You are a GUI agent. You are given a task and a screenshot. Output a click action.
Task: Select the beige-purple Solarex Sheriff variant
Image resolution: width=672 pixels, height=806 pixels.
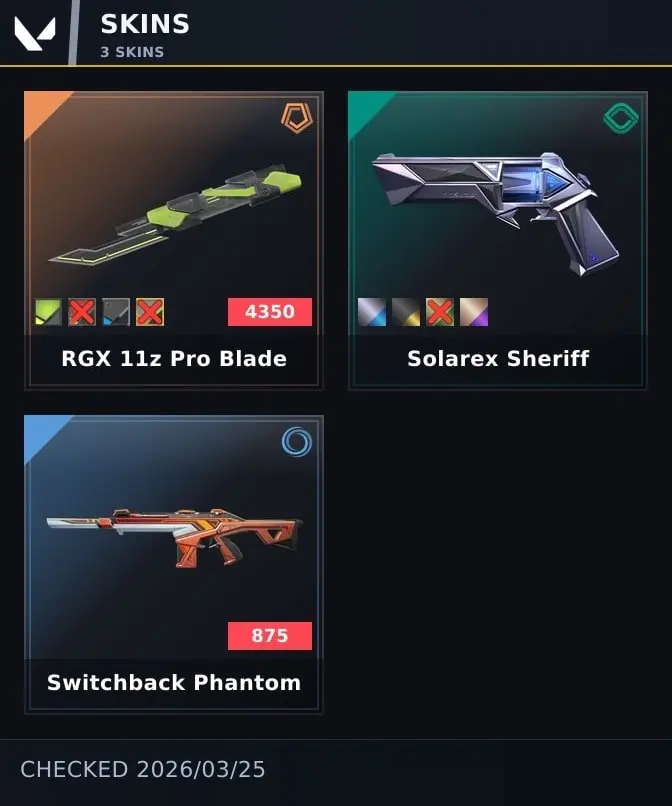pos(474,312)
